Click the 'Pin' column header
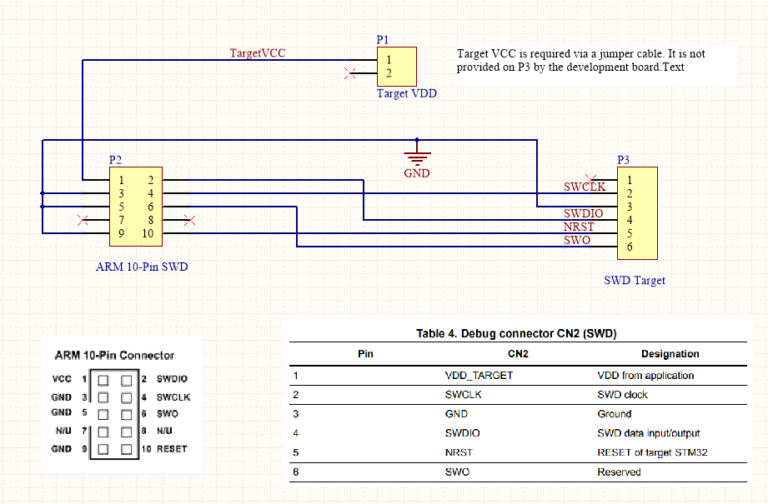Screen dimensions: 768x504 tap(365, 354)
